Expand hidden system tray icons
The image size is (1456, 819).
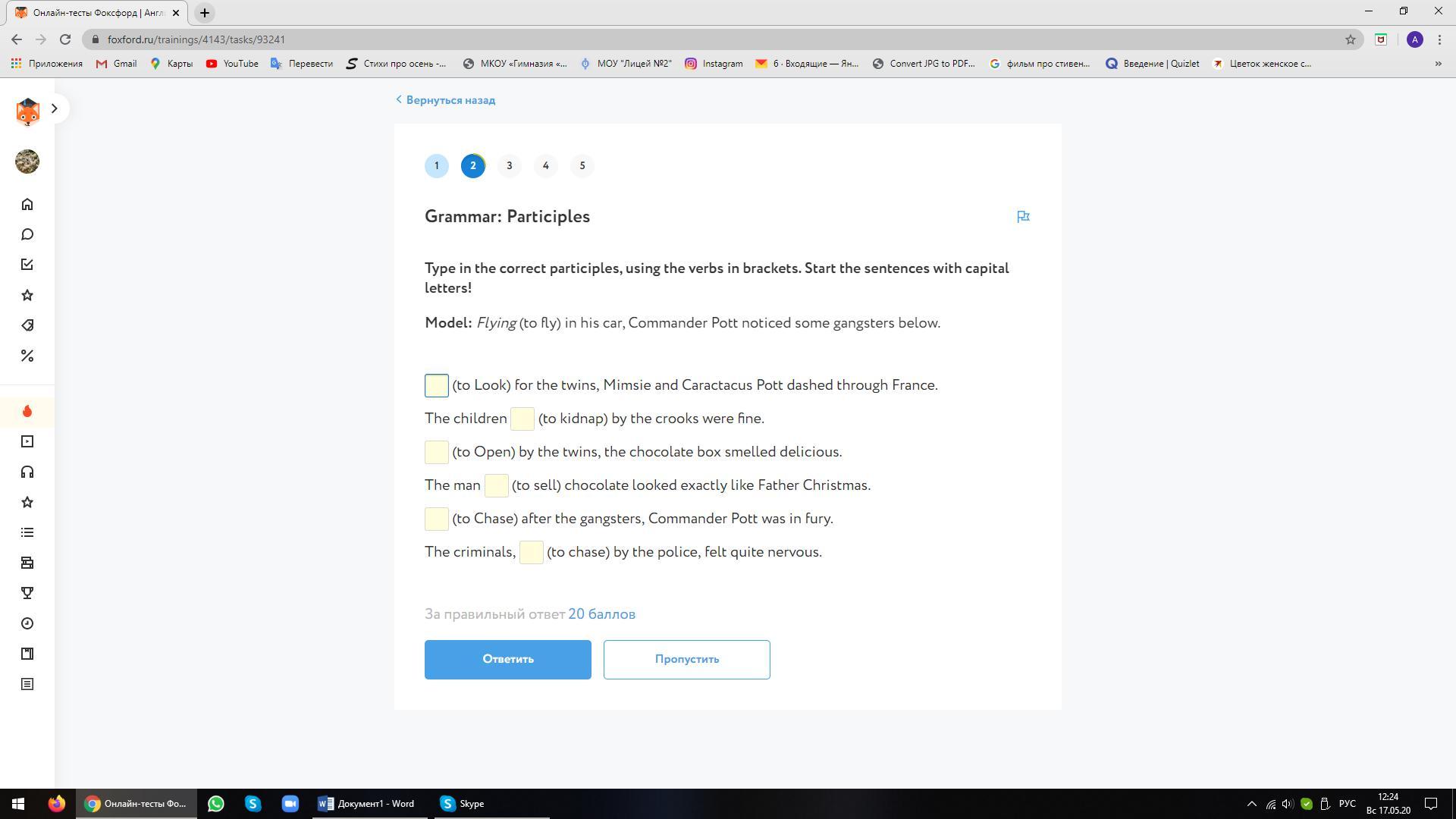(x=1252, y=804)
